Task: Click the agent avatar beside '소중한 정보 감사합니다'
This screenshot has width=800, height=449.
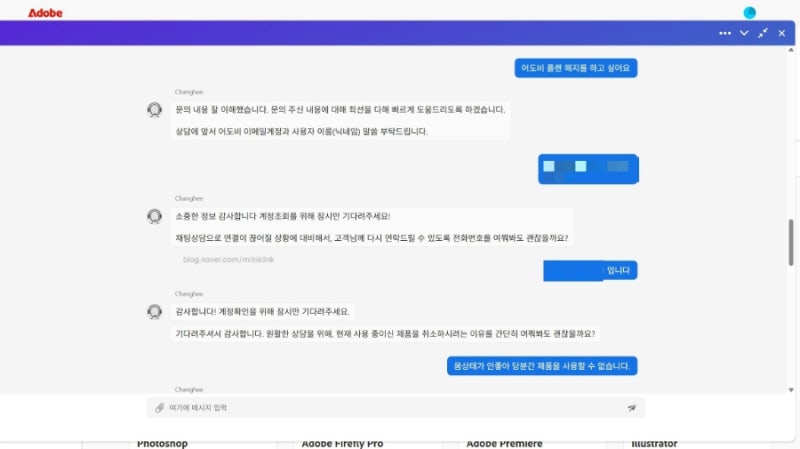Action: (155, 216)
